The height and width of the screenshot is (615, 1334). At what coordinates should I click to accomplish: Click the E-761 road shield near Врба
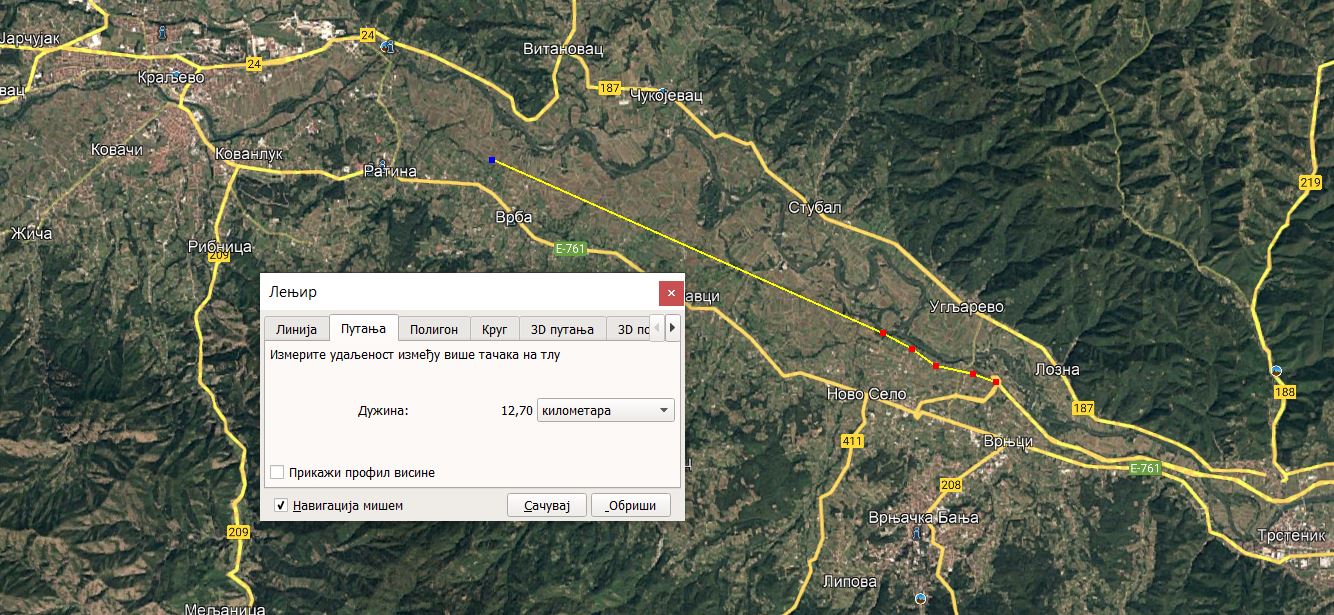569,248
